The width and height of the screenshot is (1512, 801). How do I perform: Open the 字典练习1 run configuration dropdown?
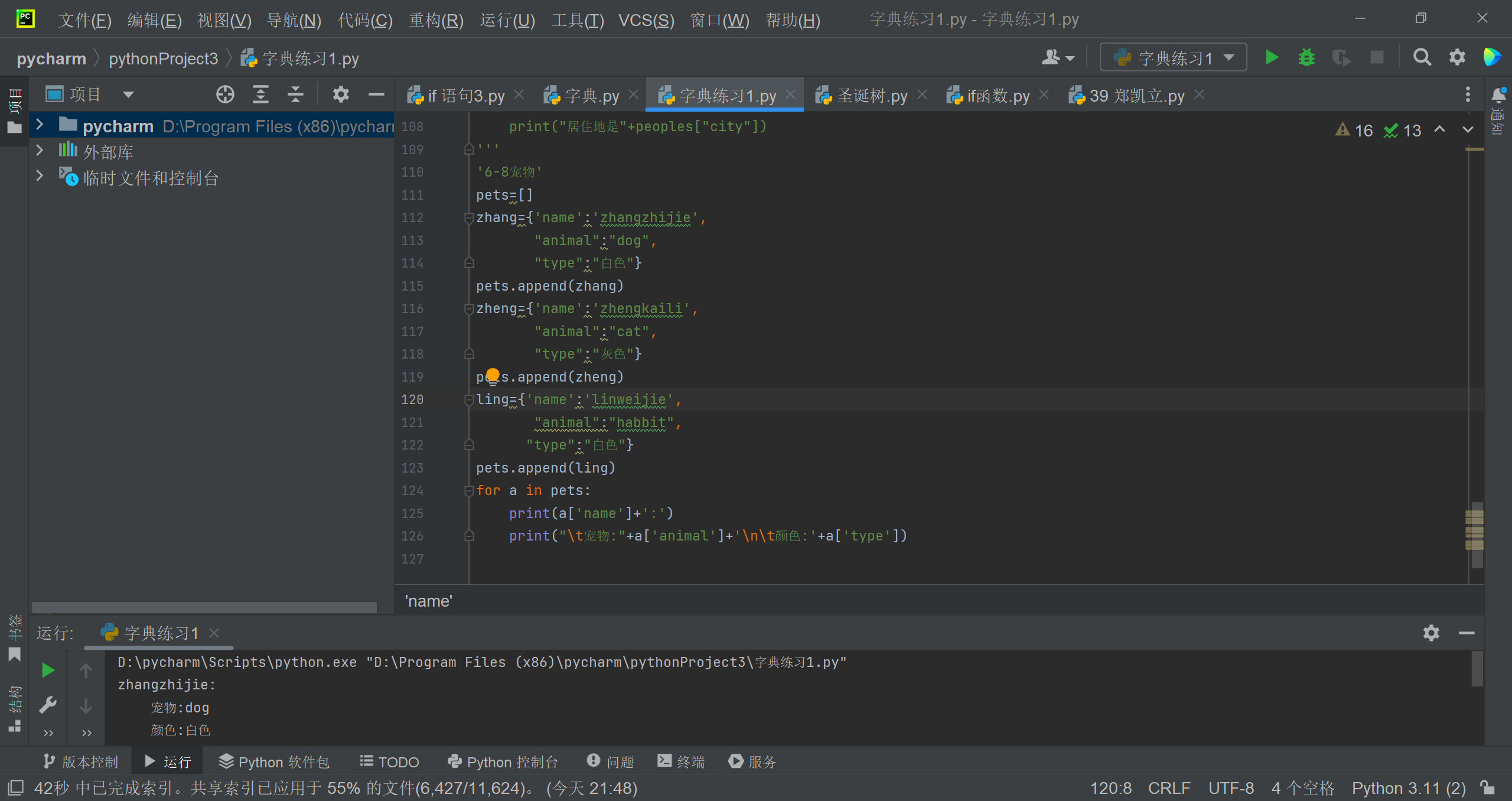[x=1174, y=58]
